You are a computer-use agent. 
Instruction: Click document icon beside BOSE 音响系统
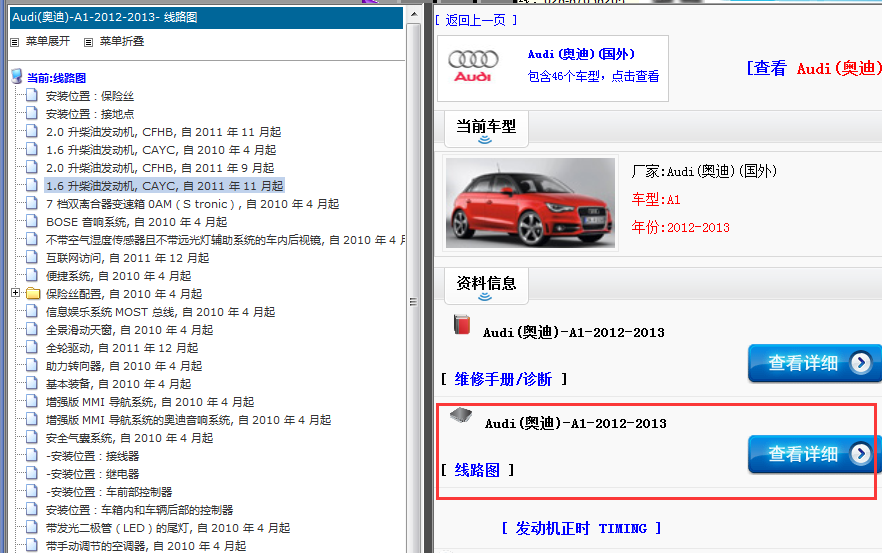click(33, 222)
